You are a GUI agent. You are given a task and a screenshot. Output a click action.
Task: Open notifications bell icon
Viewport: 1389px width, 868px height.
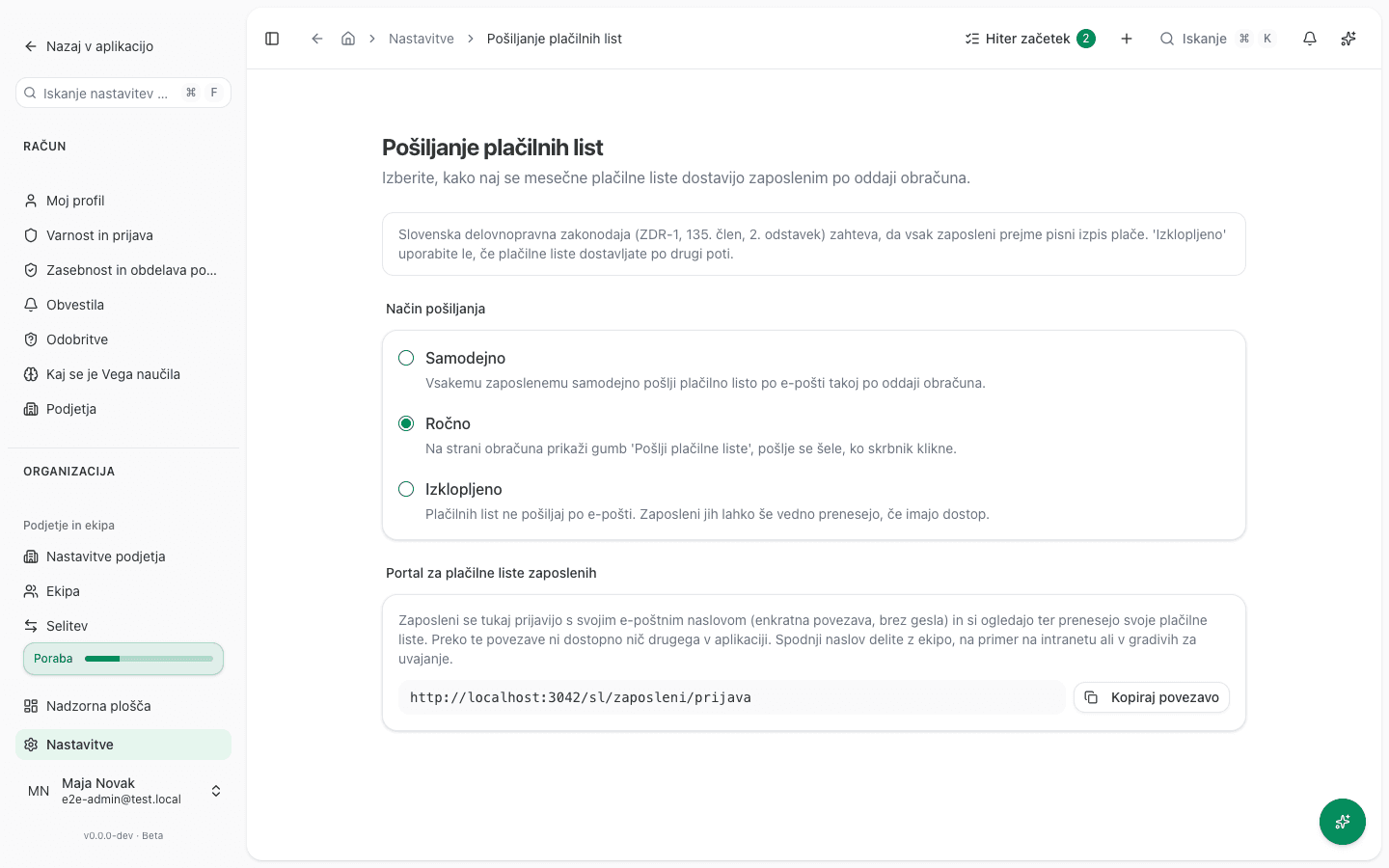pos(1310,39)
